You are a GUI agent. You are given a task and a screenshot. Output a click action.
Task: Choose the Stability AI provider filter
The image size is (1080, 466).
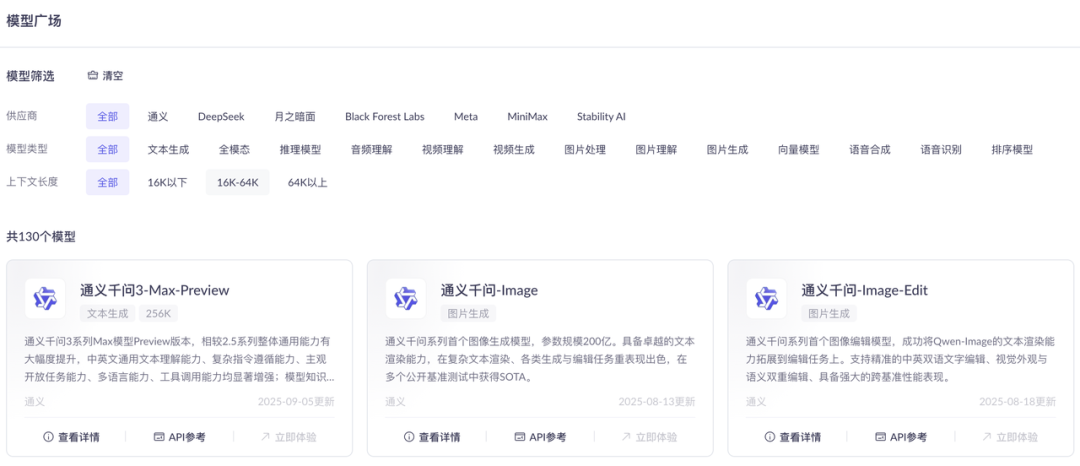(x=601, y=116)
